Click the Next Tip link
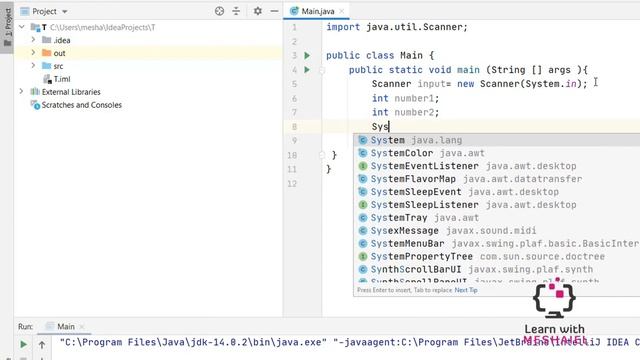 (x=466, y=290)
